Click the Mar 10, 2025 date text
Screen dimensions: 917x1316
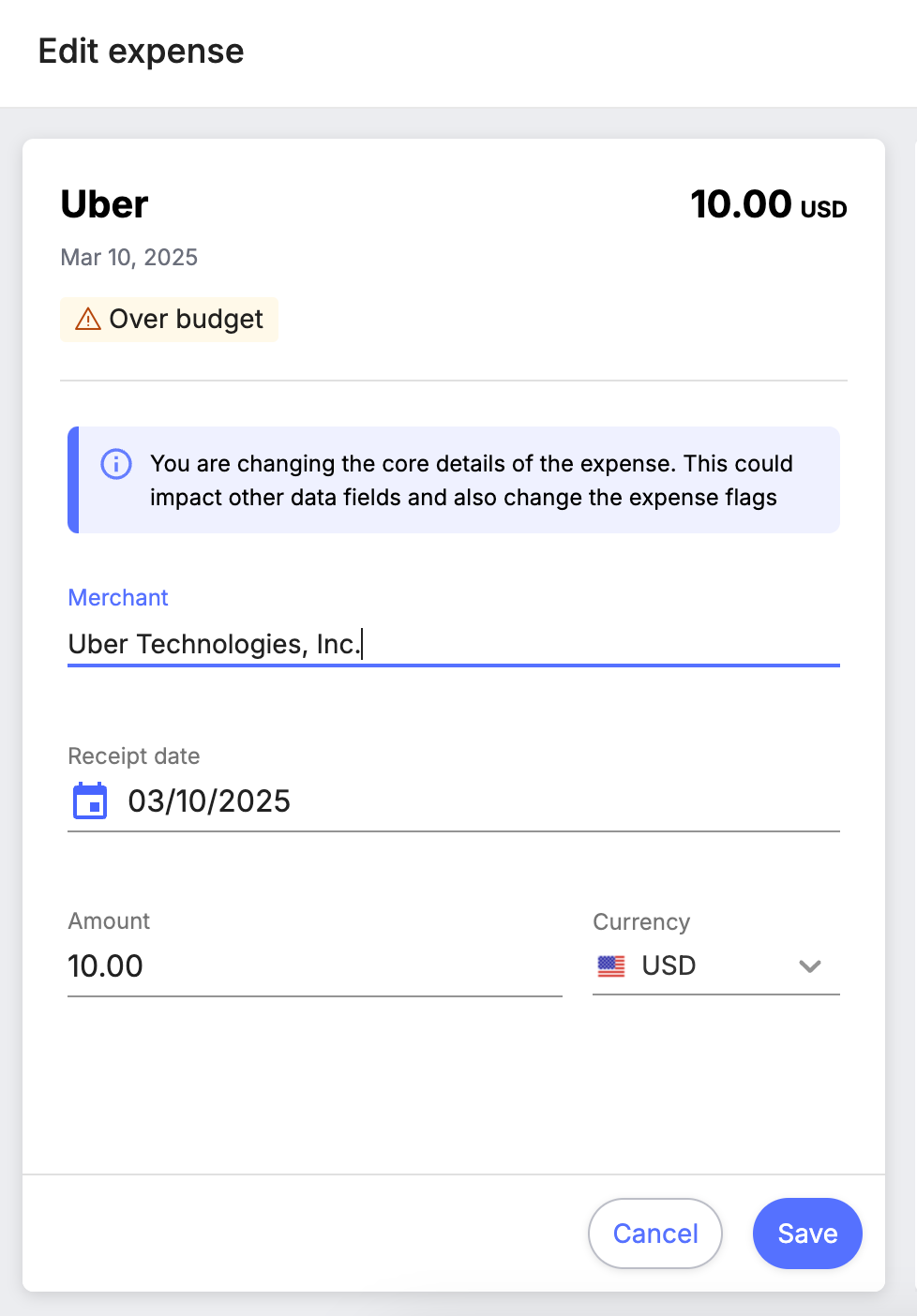point(129,258)
